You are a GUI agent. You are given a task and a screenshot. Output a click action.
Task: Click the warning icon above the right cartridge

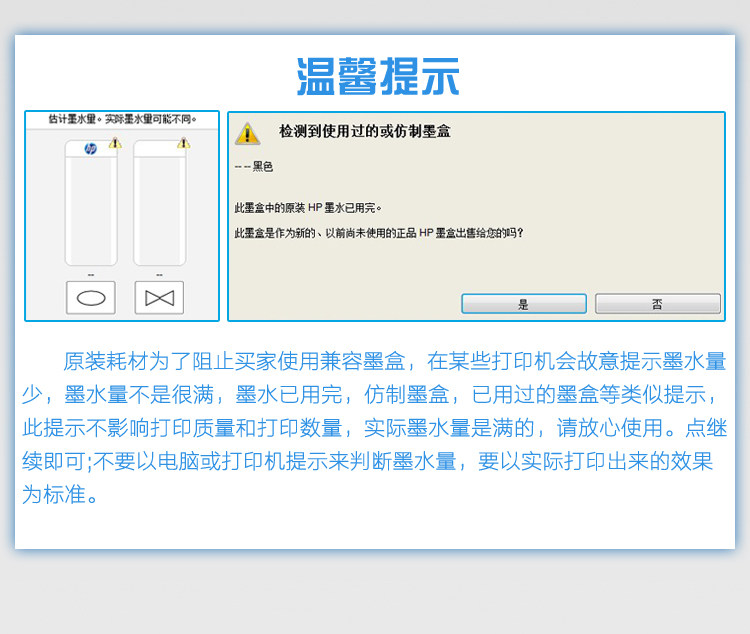click(184, 143)
